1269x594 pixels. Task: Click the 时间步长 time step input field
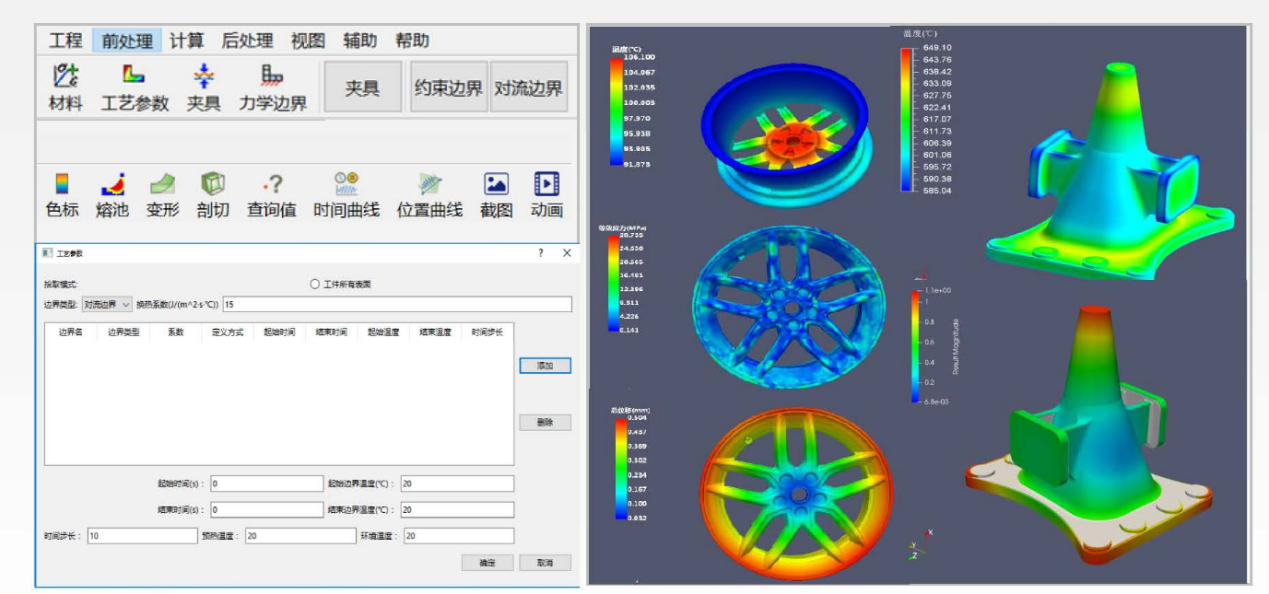tap(142, 536)
